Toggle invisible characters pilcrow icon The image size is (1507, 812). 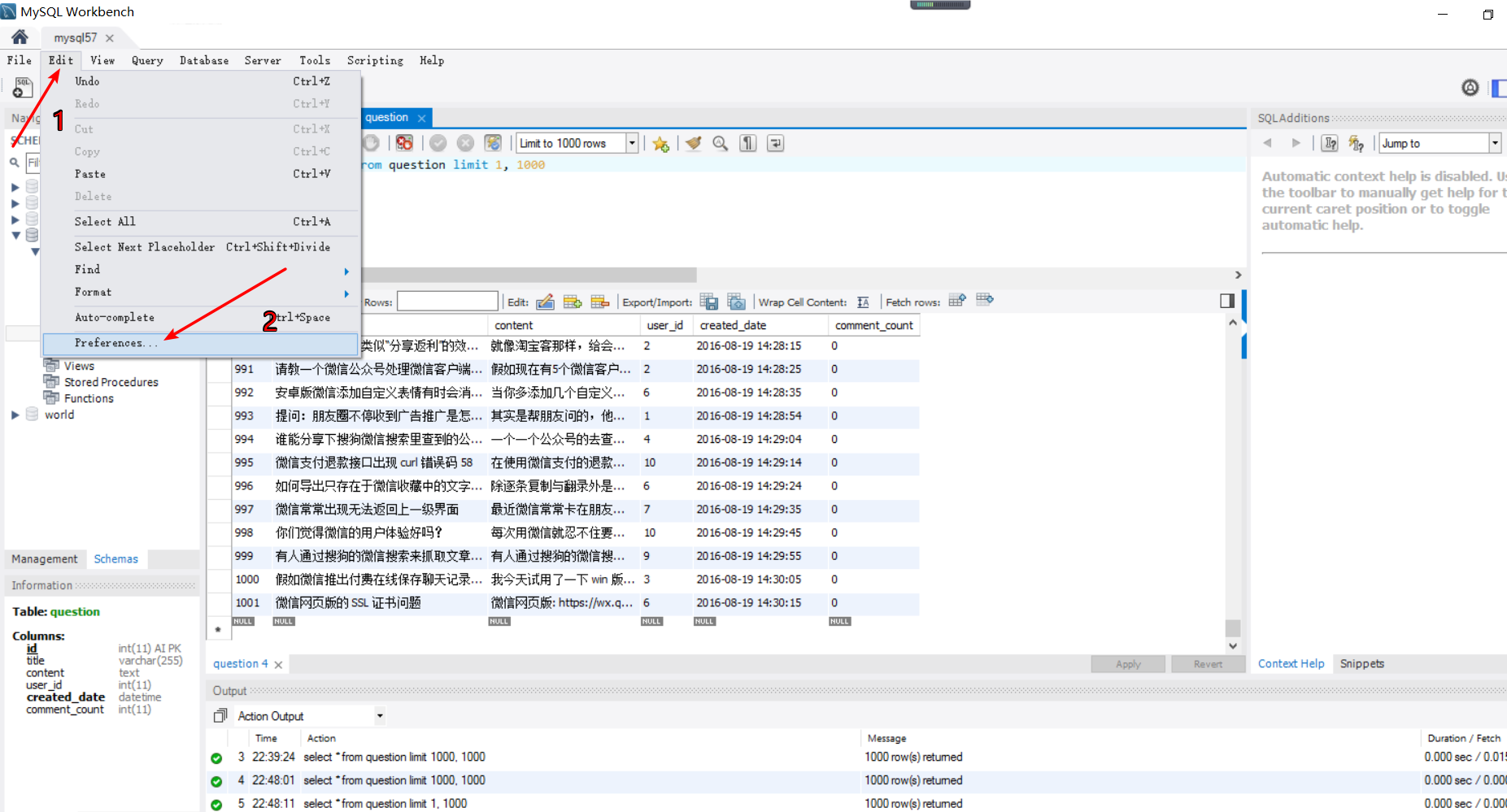[748, 143]
